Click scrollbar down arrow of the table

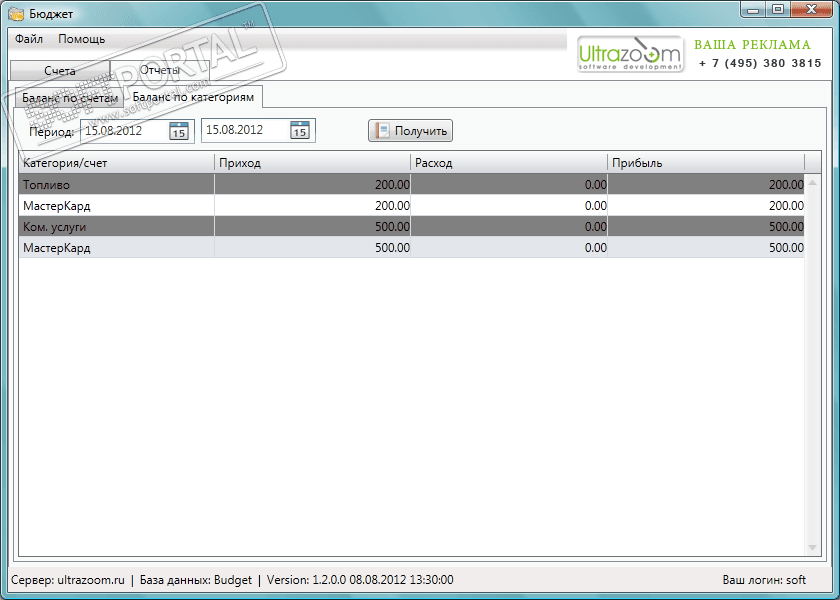(813, 548)
